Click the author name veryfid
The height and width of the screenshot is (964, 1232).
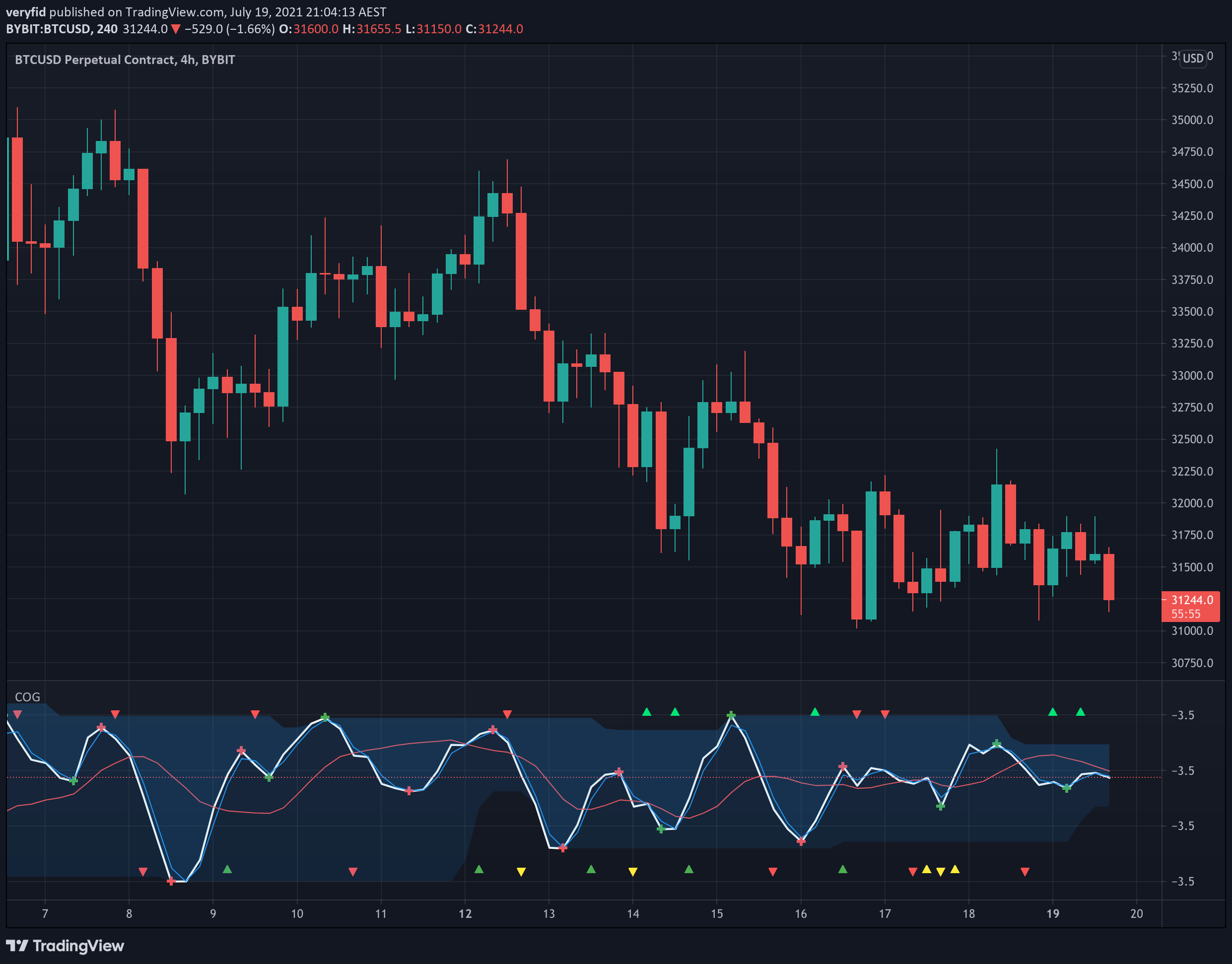[x=26, y=12]
